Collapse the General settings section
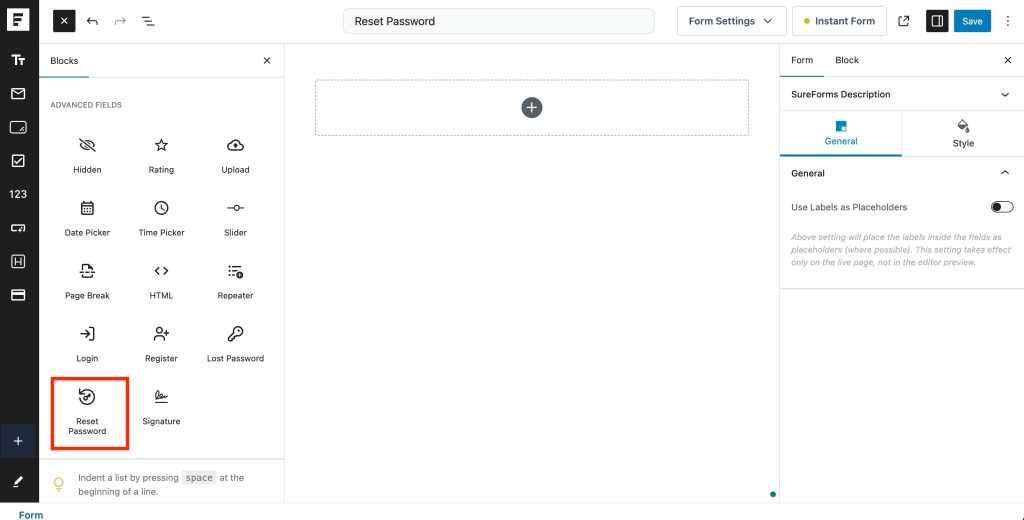This screenshot has height=520, width=1024. pos(902,173)
